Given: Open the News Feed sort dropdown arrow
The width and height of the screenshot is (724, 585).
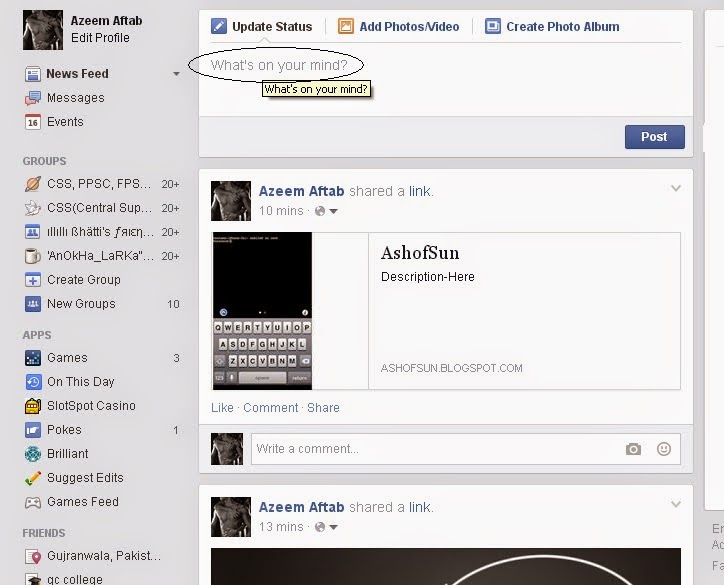Looking at the screenshot, I should (176, 74).
